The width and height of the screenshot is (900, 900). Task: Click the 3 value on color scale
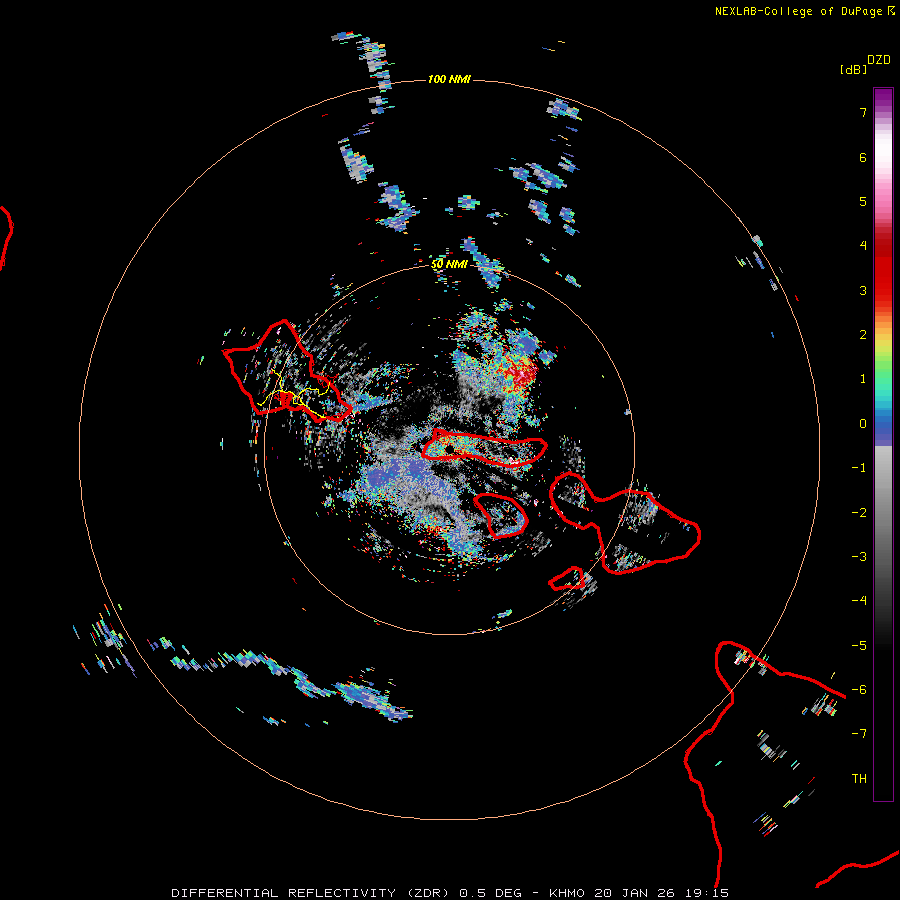coord(863,290)
